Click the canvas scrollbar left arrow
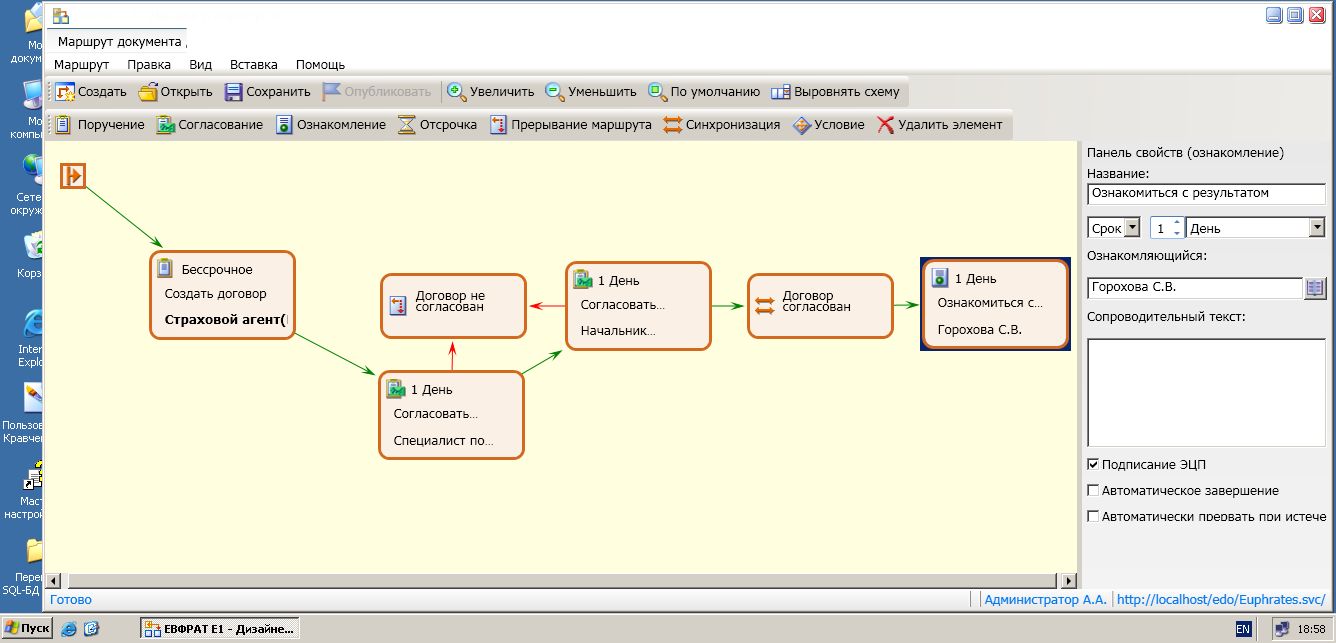This screenshot has height=643, width=1336. click(x=54, y=580)
